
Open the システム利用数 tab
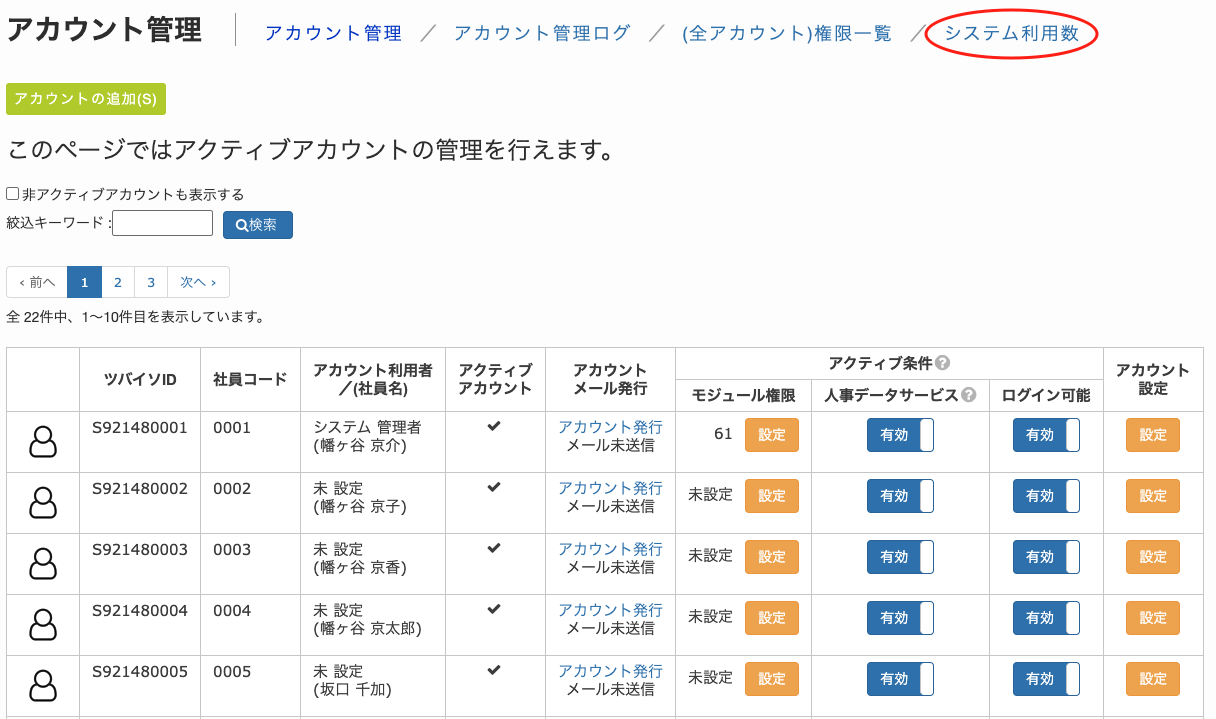tap(1012, 33)
